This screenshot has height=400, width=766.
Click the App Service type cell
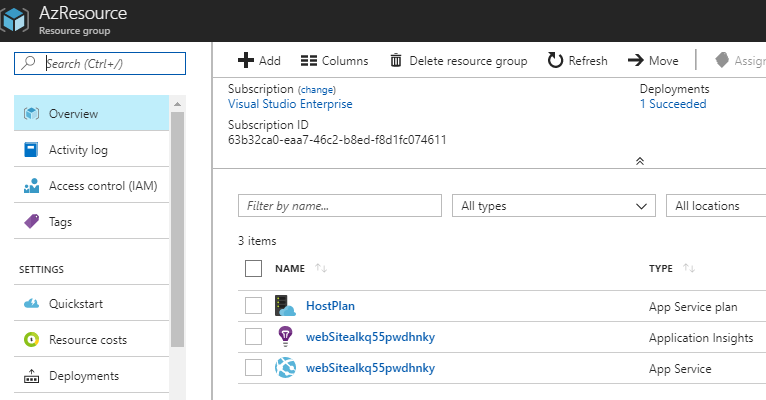(x=680, y=369)
